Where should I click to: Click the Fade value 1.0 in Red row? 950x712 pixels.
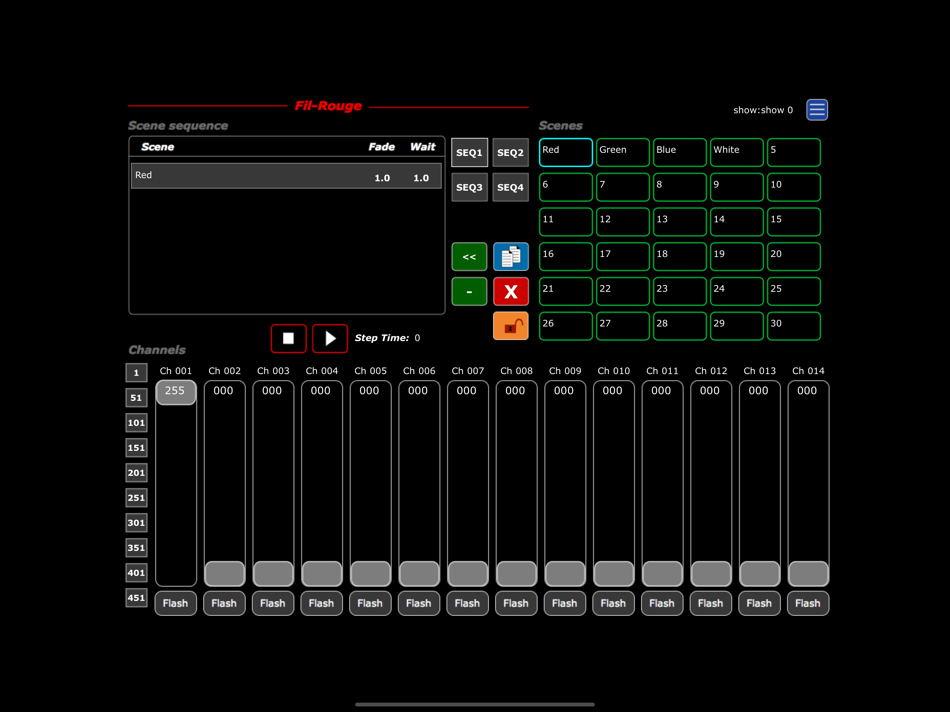(382, 178)
